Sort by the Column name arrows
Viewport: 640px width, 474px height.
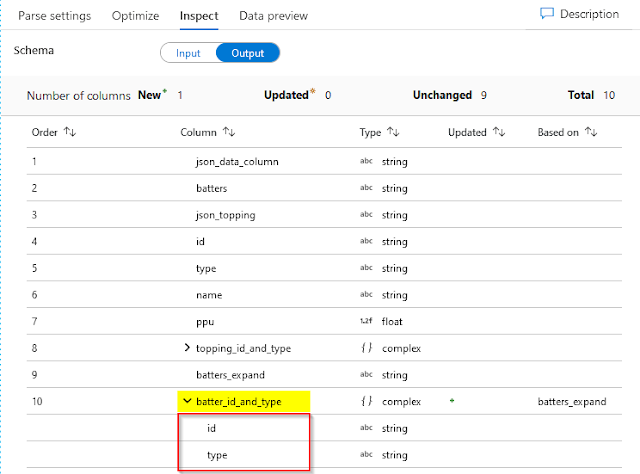[x=229, y=132]
